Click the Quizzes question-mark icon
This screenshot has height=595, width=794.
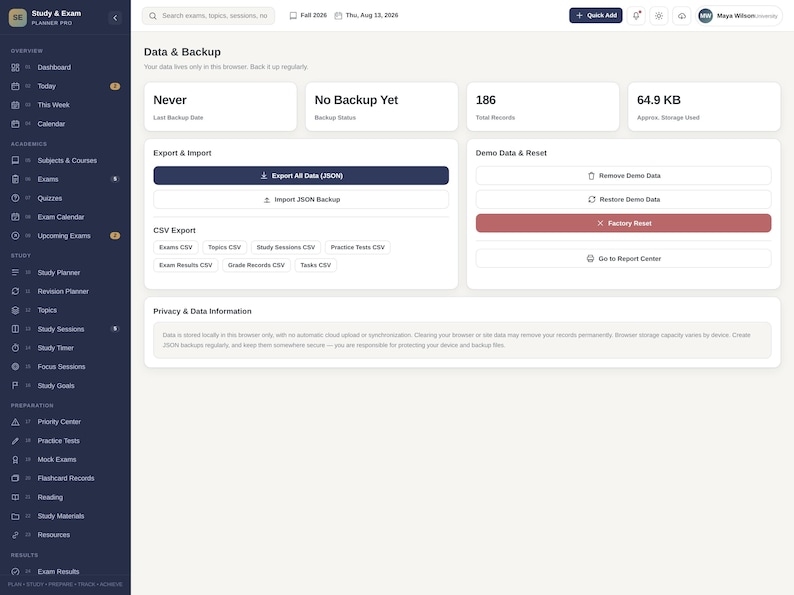coord(15,198)
